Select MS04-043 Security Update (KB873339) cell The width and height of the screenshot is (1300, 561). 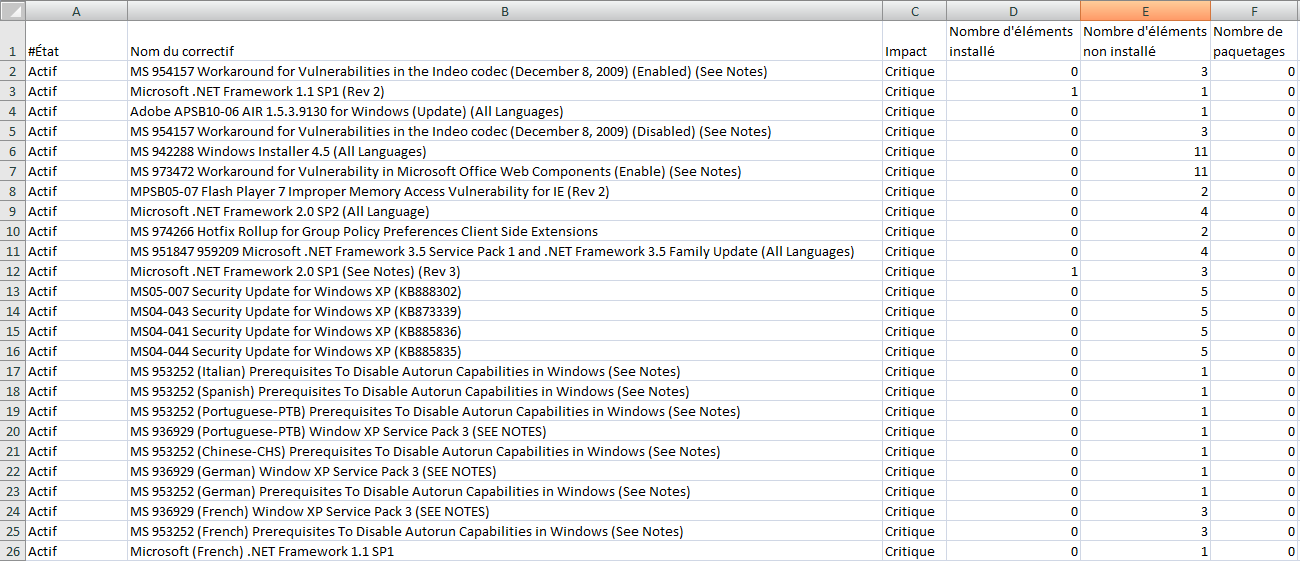pos(504,312)
